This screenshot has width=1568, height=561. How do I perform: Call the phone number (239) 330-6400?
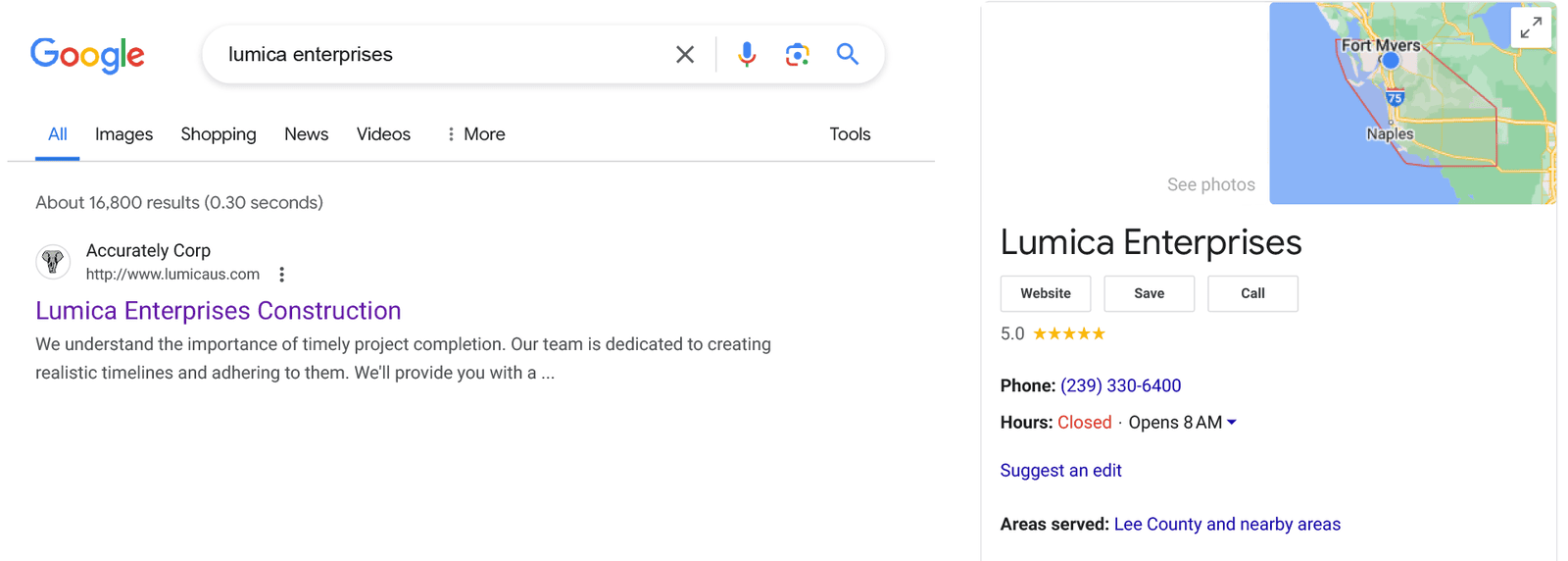click(1120, 385)
